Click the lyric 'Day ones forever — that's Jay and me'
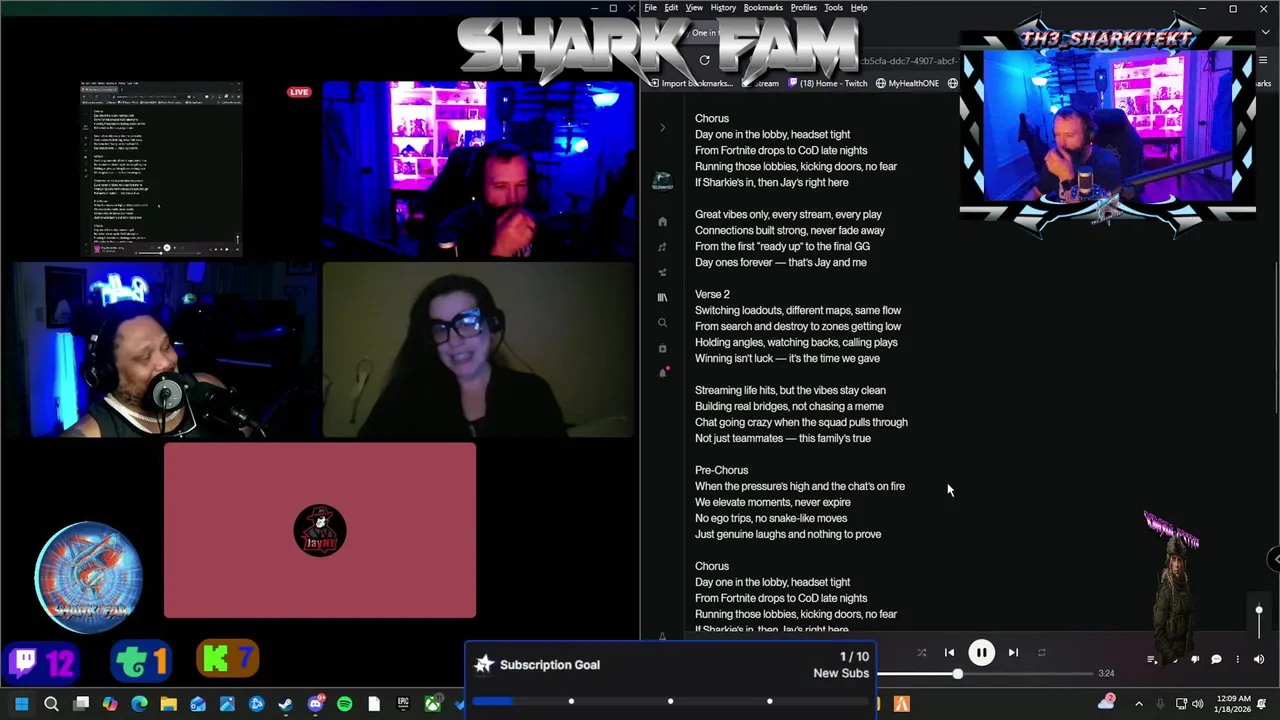Viewport: 1280px width, 720px height. pos(781,263)
